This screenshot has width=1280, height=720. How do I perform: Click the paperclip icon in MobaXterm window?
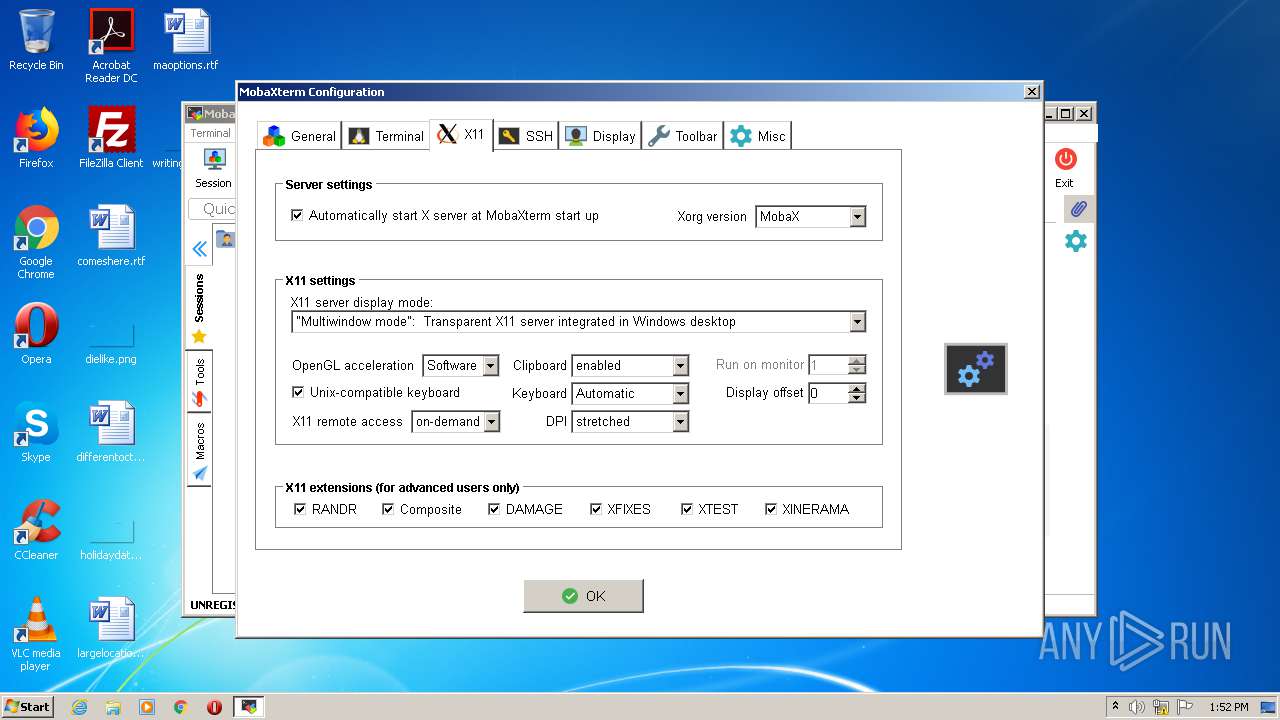click(1077, 209)
